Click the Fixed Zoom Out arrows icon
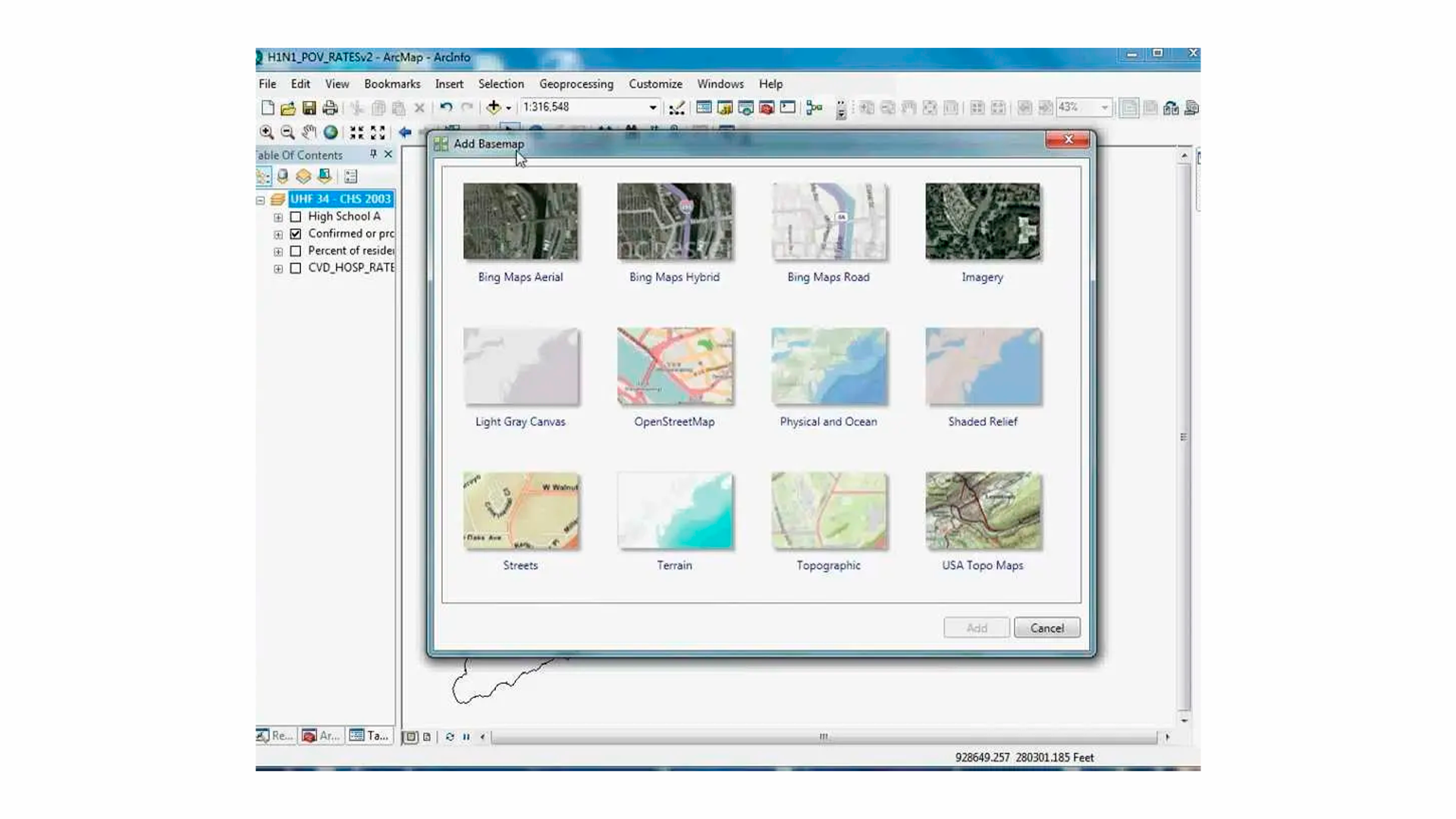Screen dimensions: 1456x819 pyautogui.click(x=378, y=132)
